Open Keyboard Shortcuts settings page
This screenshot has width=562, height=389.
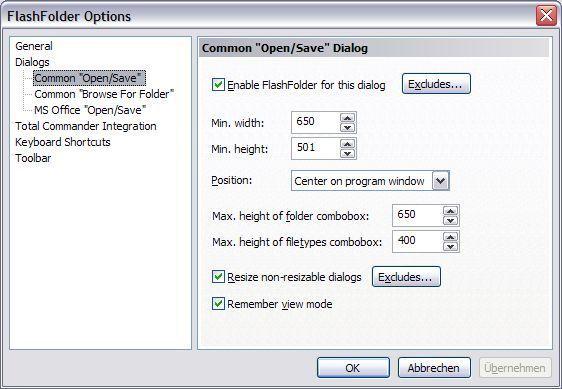[x=63, y=142]
